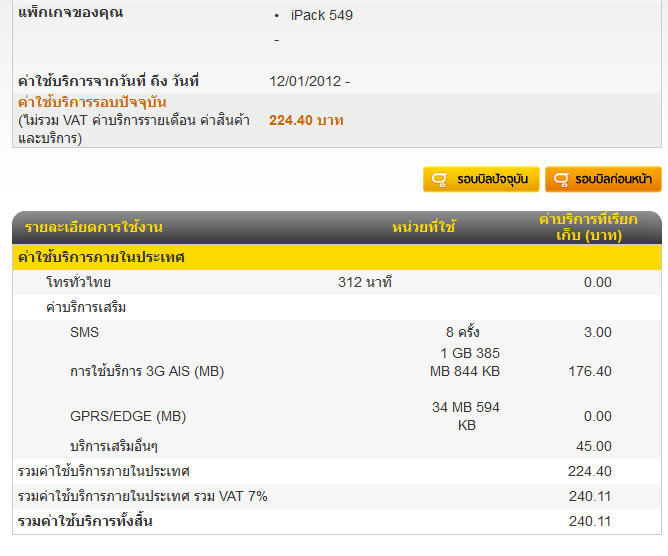
Task: Click the 240.11 grand total amount
Action: pos(590,521)
